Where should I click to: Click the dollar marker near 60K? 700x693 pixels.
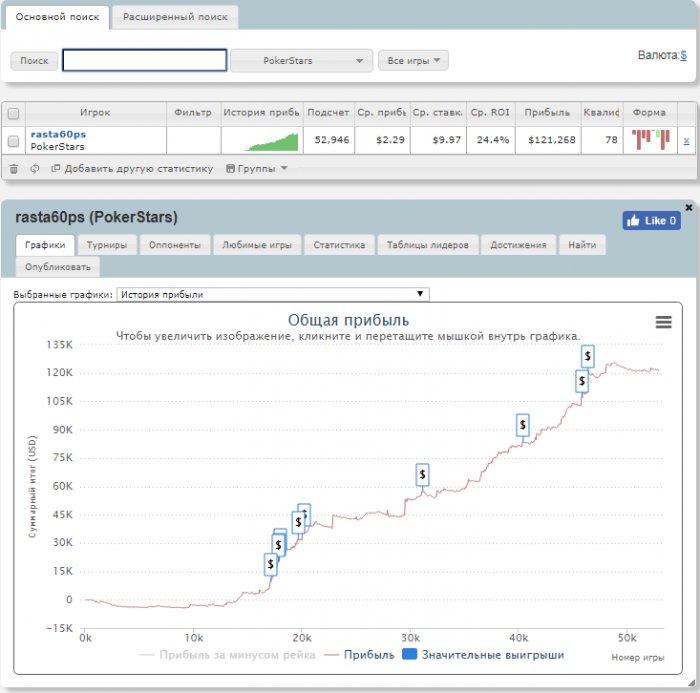tap(422, 474)
